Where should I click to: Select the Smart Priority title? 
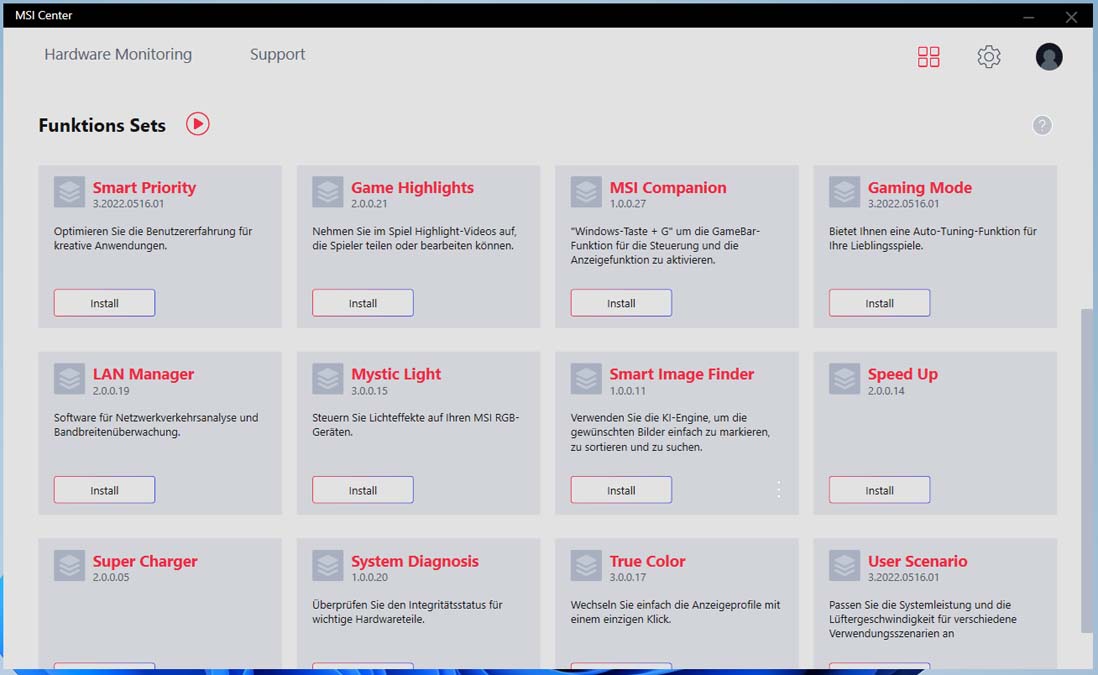(x=144, y=188)
